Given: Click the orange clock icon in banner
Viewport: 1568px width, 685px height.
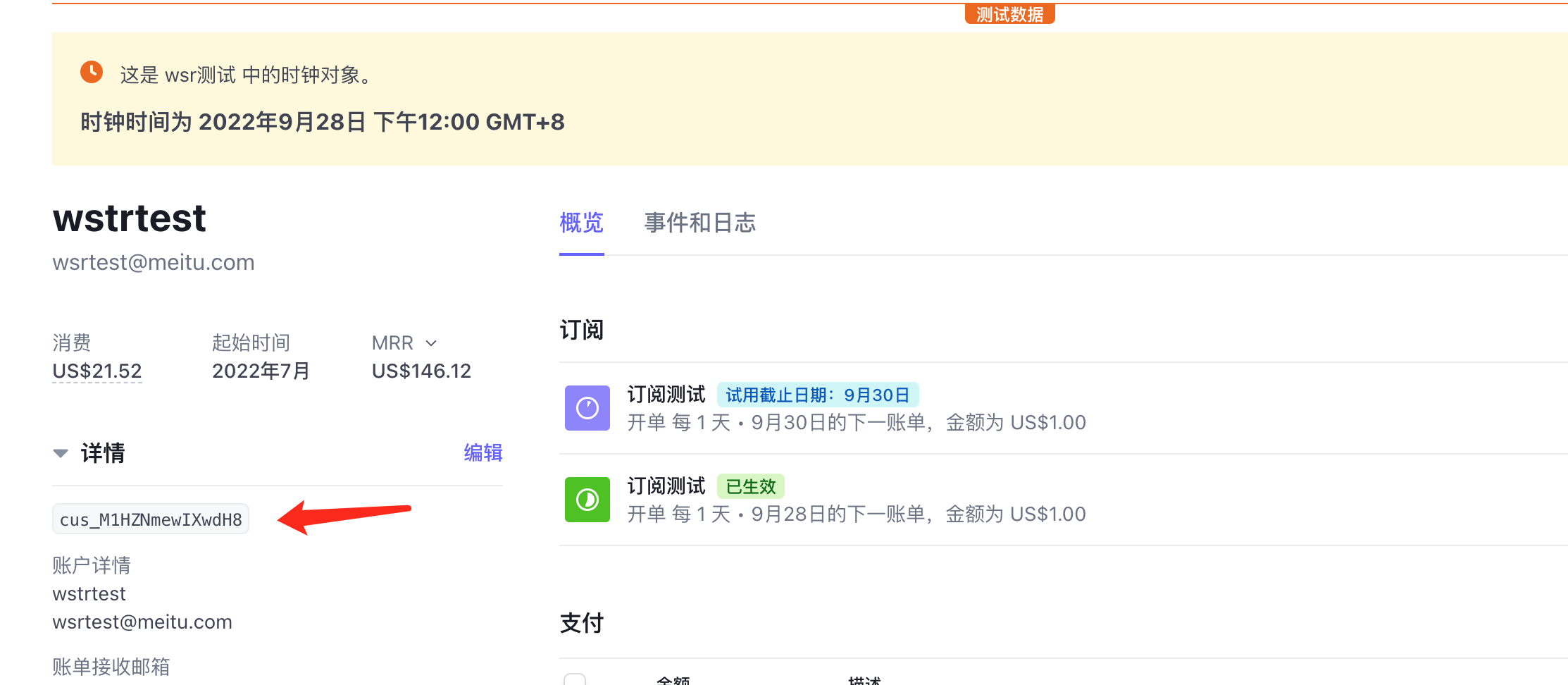Looking at the screenshot, I should [92, 72].
